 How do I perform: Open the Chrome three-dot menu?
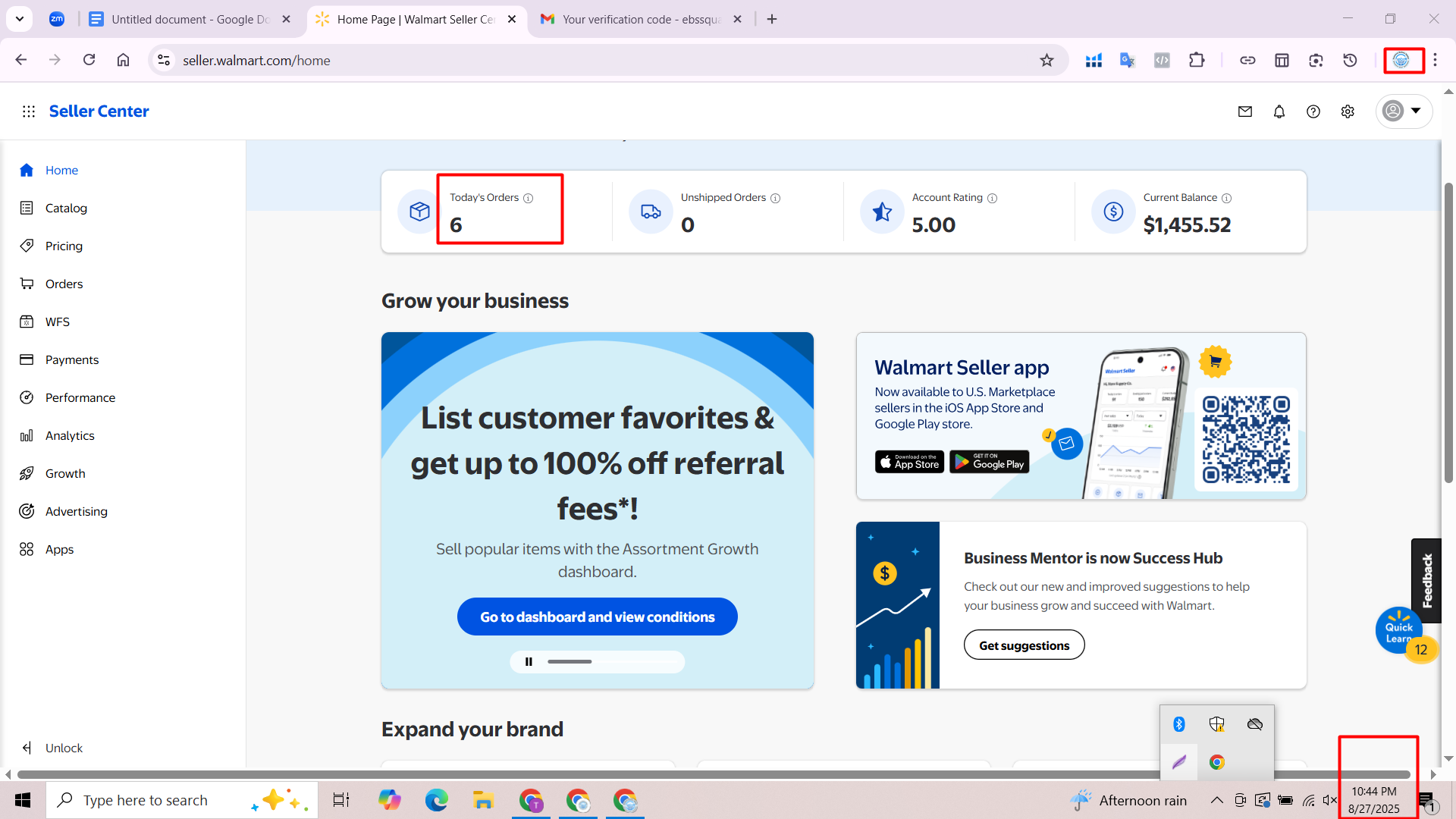(1435, 60)
